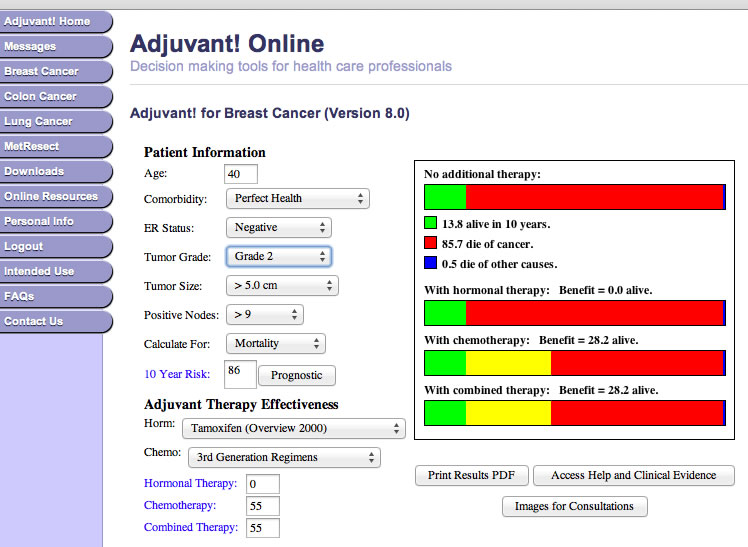
Task: Click the Combined Therapy link
Action: click(x=191, y=527)
